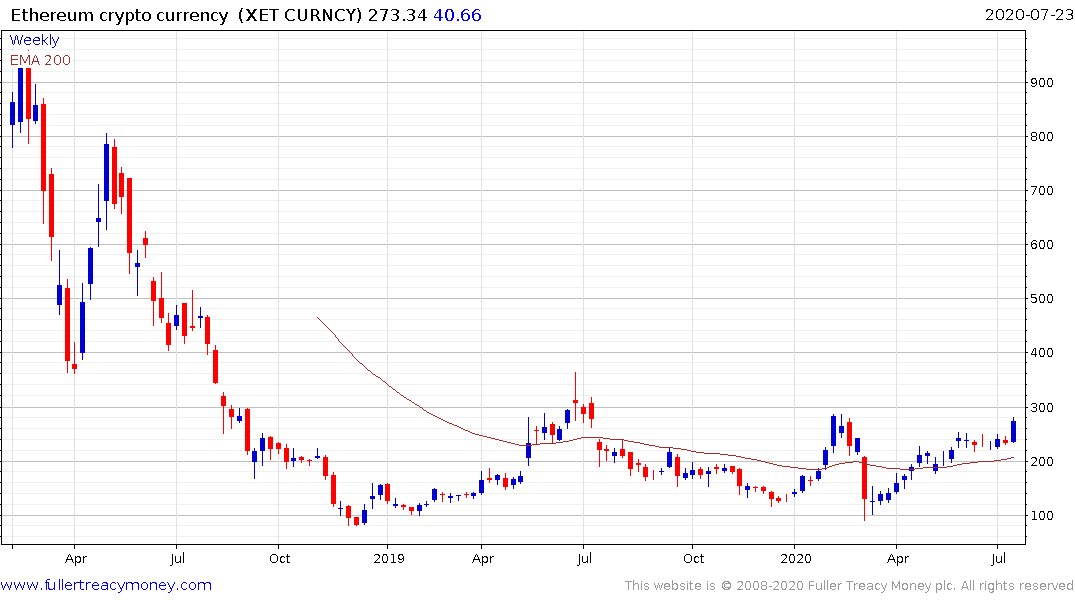This screenshot has height=600, width=1075.
Task: Click the 100 price axis label
Action: pyautogui.click(x=1042, y=516)
